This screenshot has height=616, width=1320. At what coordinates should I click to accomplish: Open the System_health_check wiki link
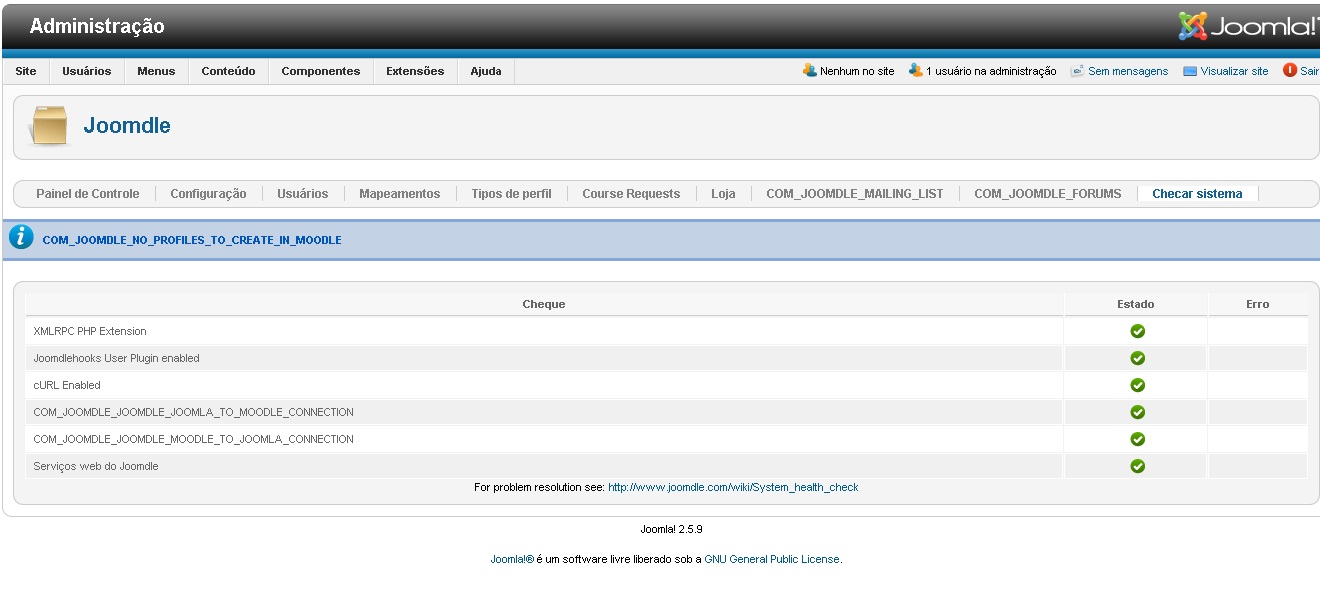[732, 488]
